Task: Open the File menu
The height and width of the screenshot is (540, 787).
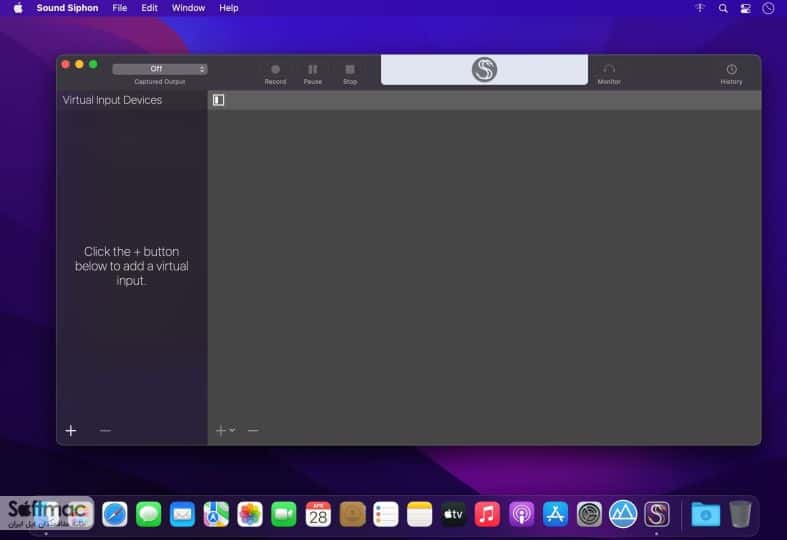Action: [119, 8]
